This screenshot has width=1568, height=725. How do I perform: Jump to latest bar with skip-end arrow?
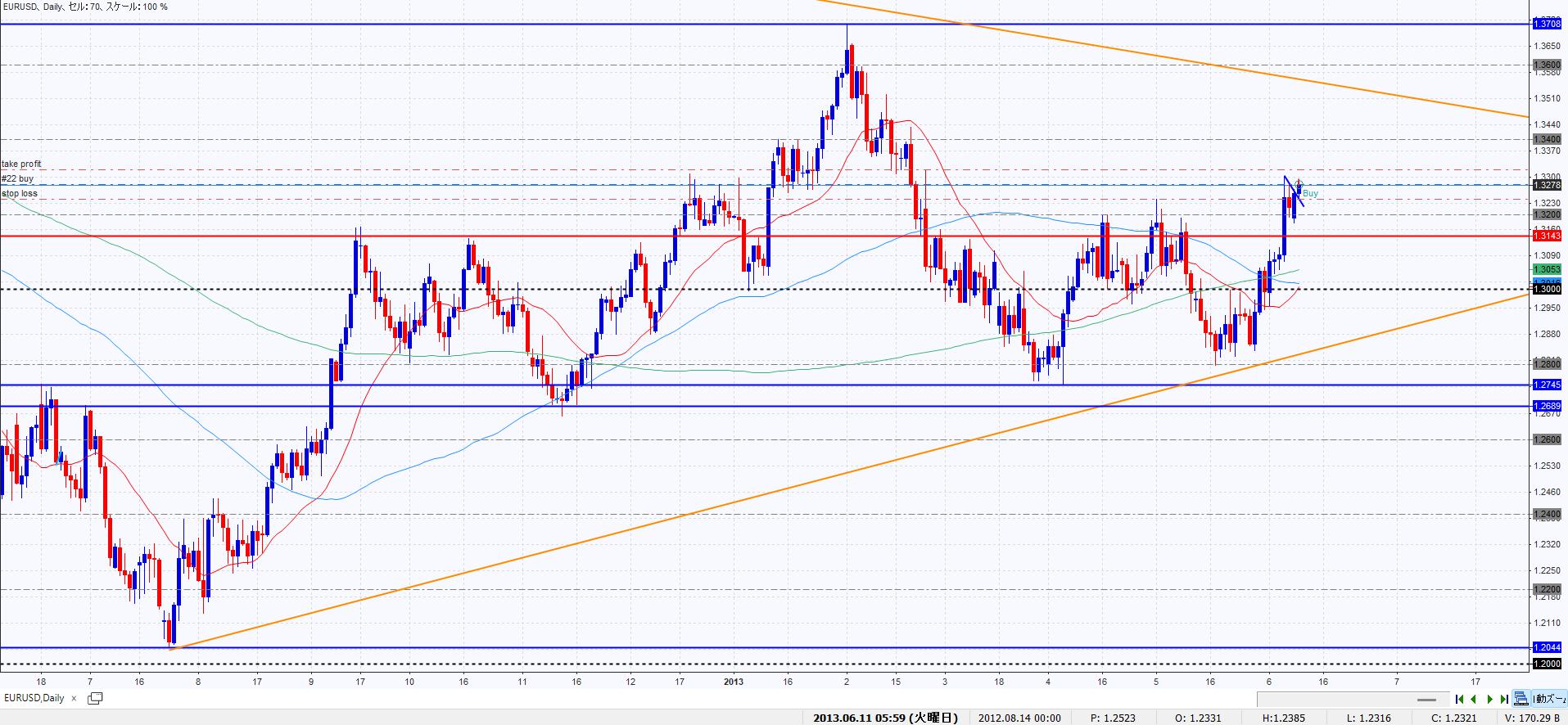1504,699
